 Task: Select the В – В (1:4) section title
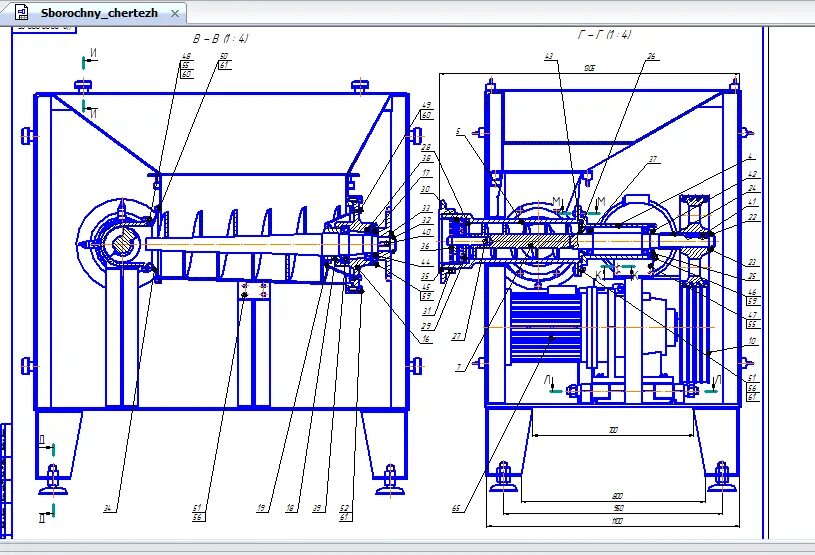221,38
